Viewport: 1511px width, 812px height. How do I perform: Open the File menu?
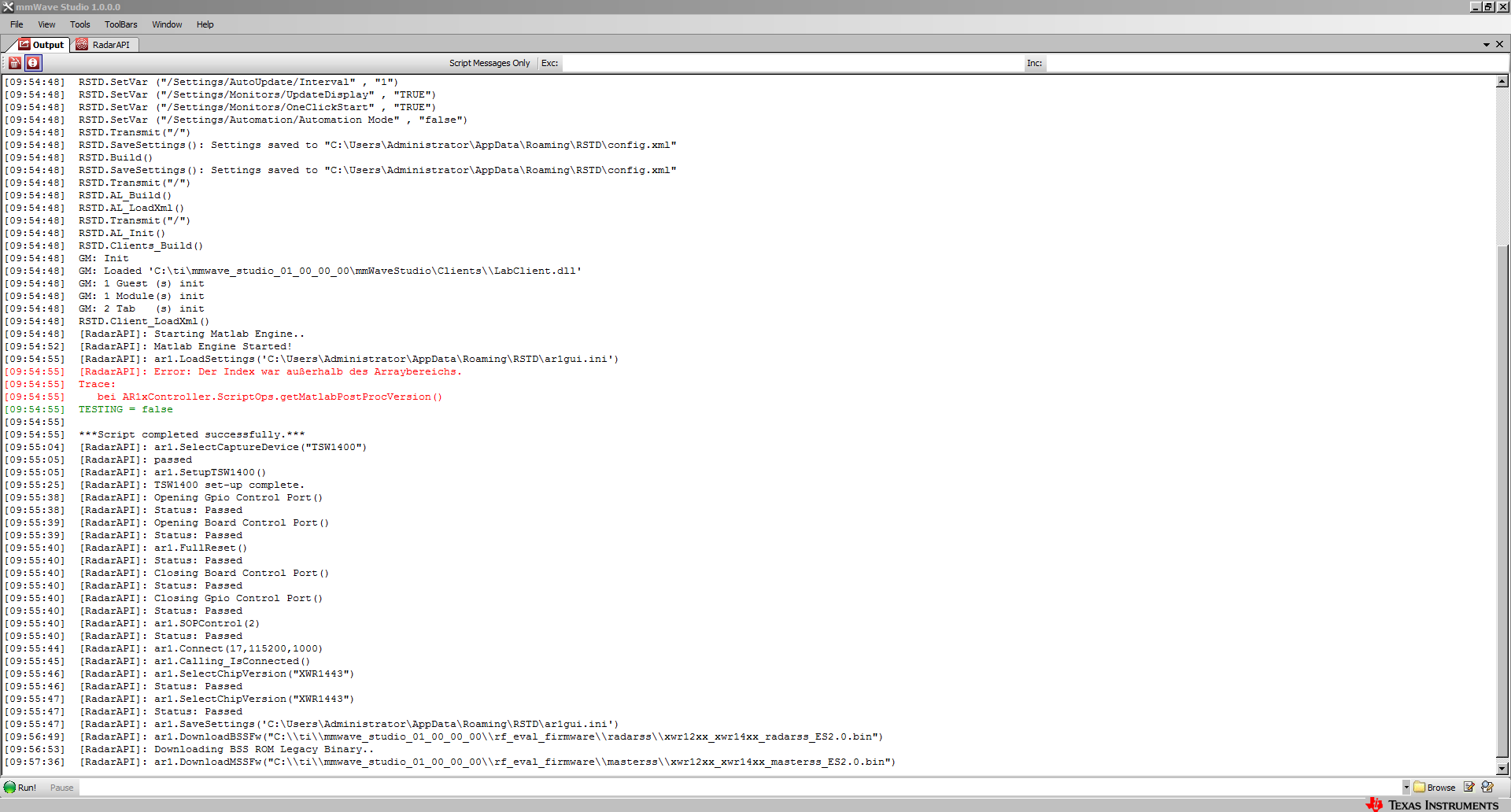coord(17,24)
